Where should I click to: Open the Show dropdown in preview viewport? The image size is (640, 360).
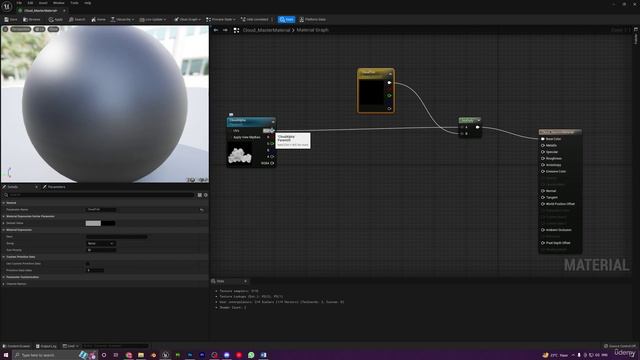click(x=53, y=29)
